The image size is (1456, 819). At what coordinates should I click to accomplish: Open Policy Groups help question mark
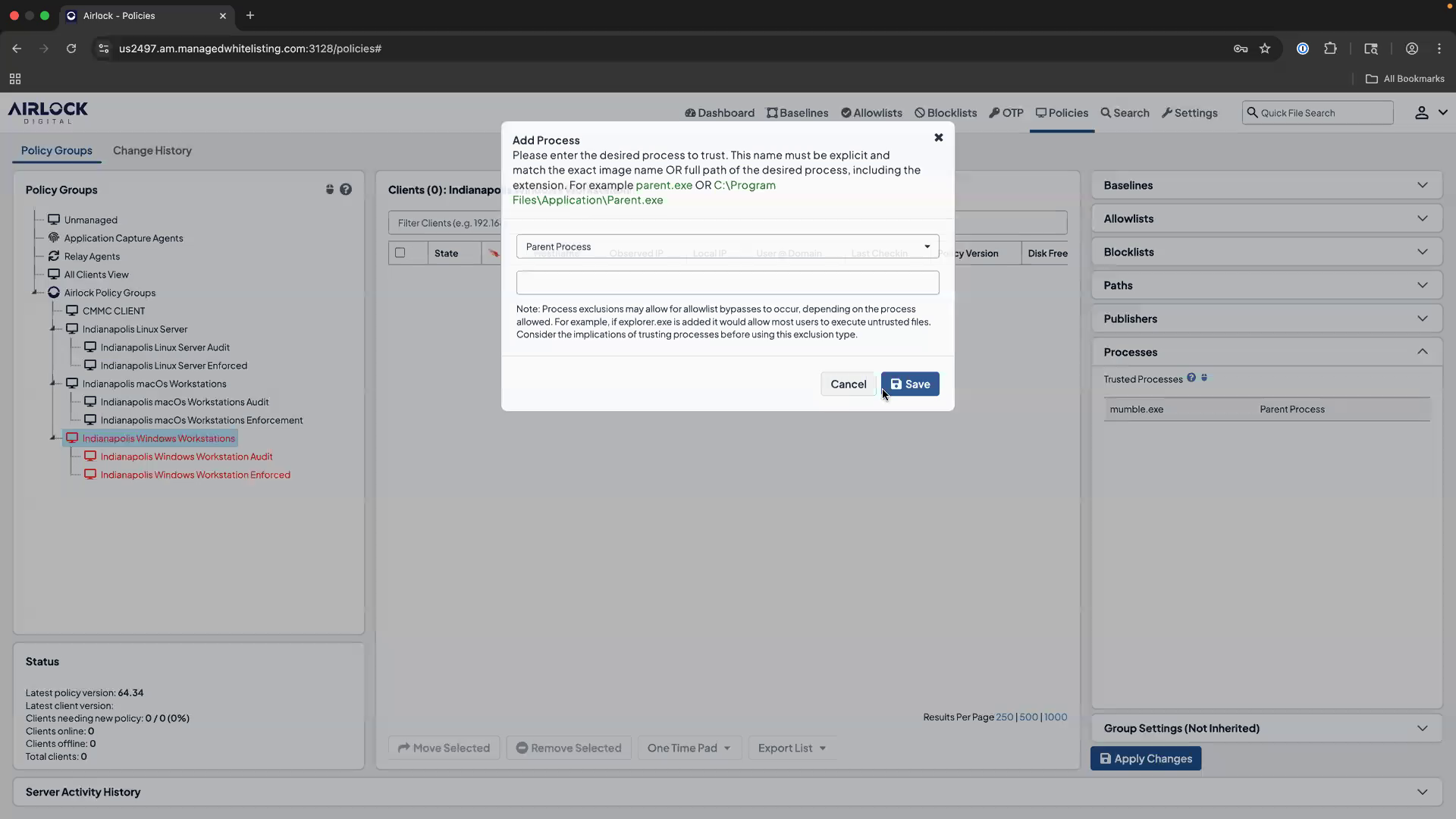(347, 189)
